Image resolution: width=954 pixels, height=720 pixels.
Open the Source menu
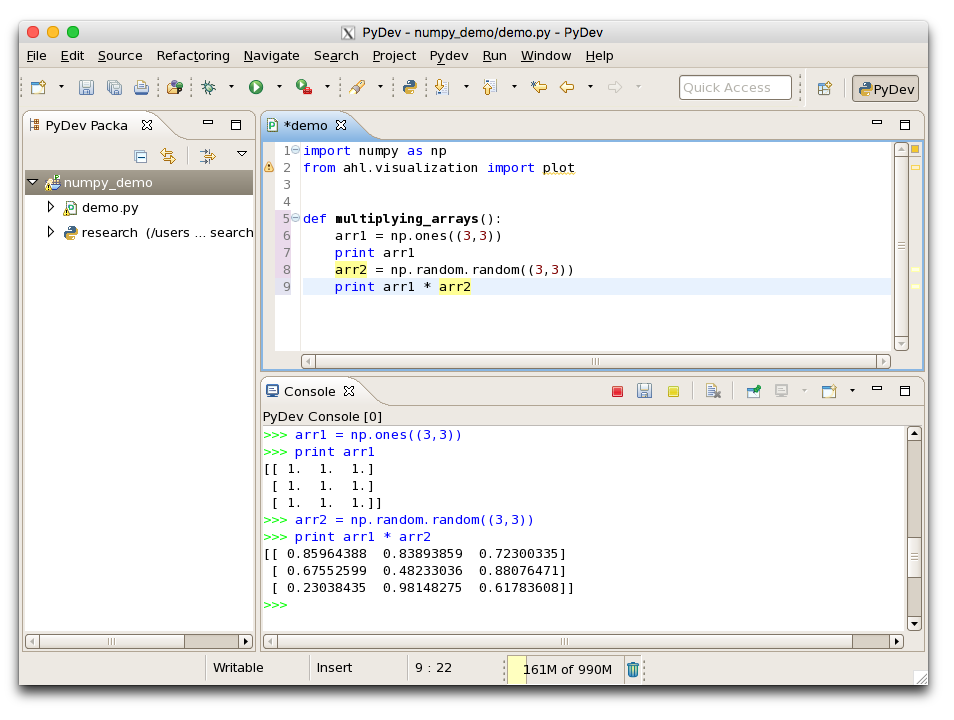(x=120, y=56)
